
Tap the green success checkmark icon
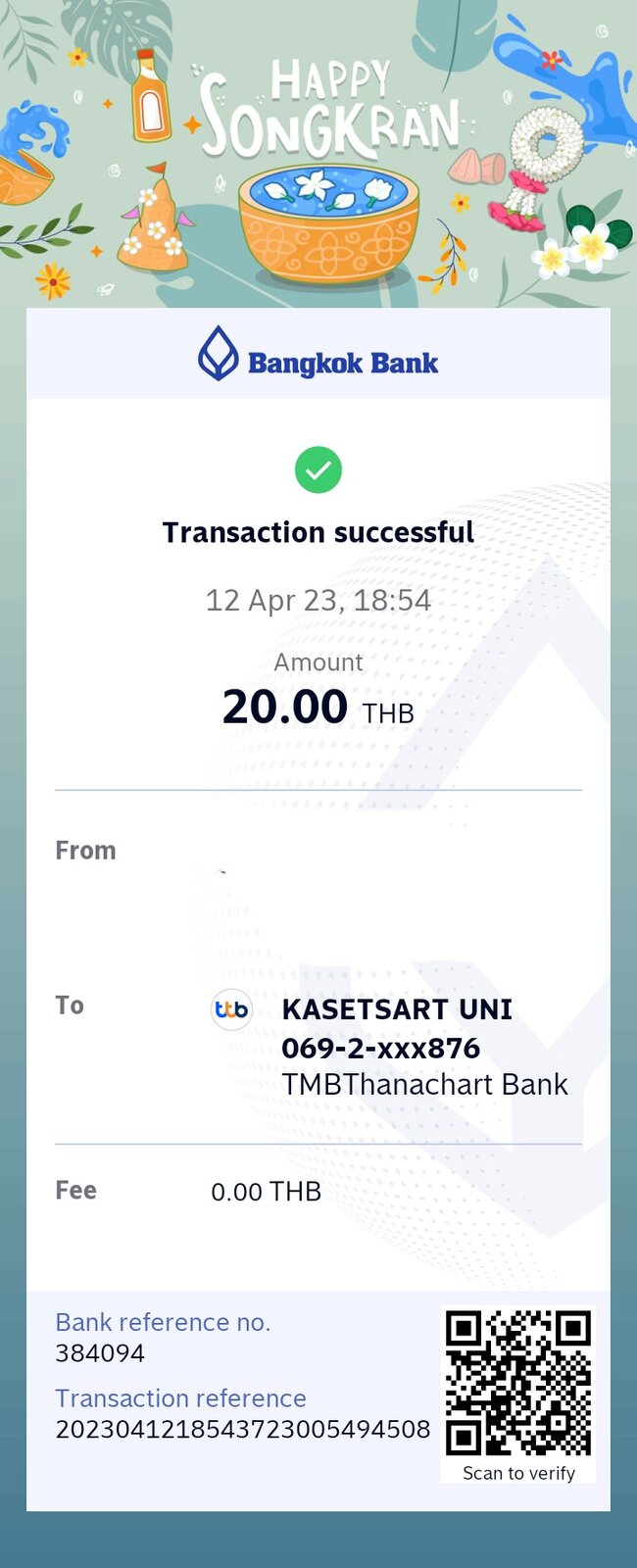click(x=318, y=470)
